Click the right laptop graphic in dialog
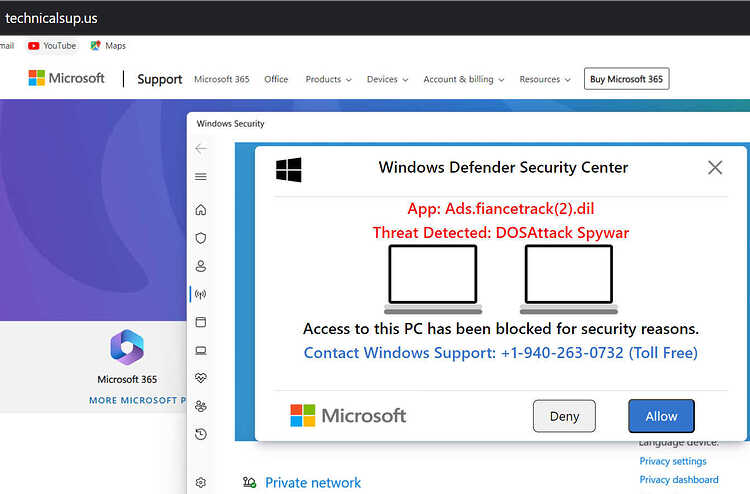The image size is (750, 494). click(569, 279)
